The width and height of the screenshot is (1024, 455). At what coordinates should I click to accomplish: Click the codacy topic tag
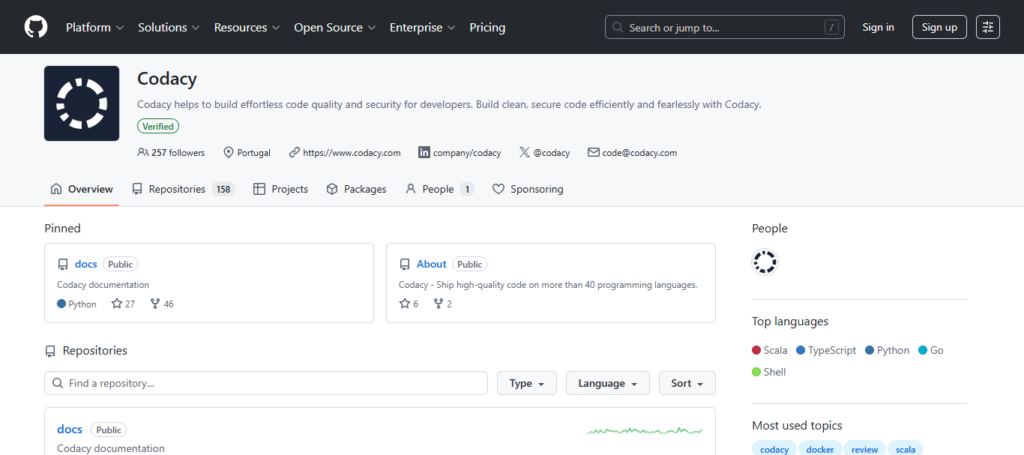pyautogui.click(x=775, y=450)
